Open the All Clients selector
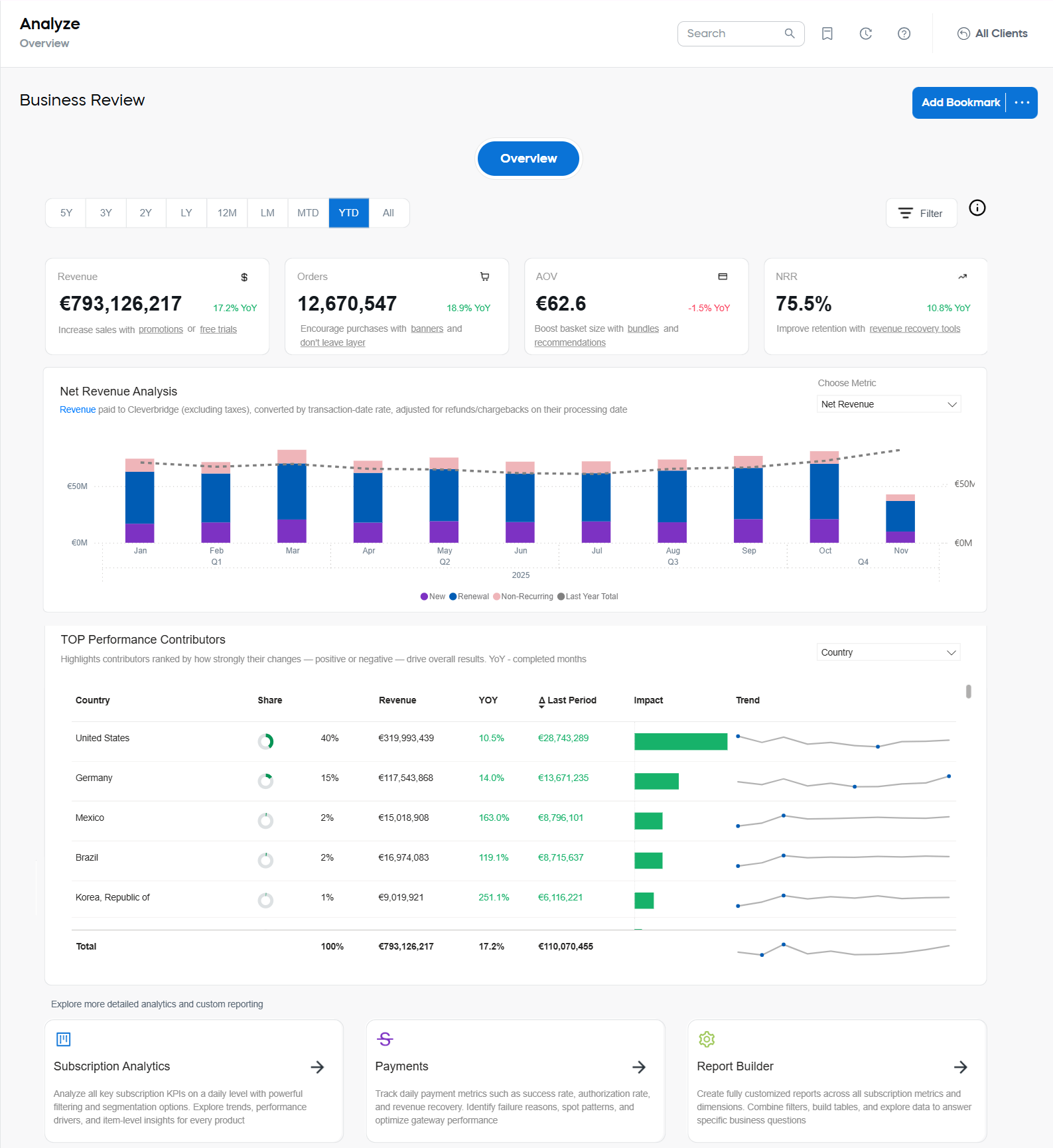This screenshot has width=1053, height=1148. 992,34
